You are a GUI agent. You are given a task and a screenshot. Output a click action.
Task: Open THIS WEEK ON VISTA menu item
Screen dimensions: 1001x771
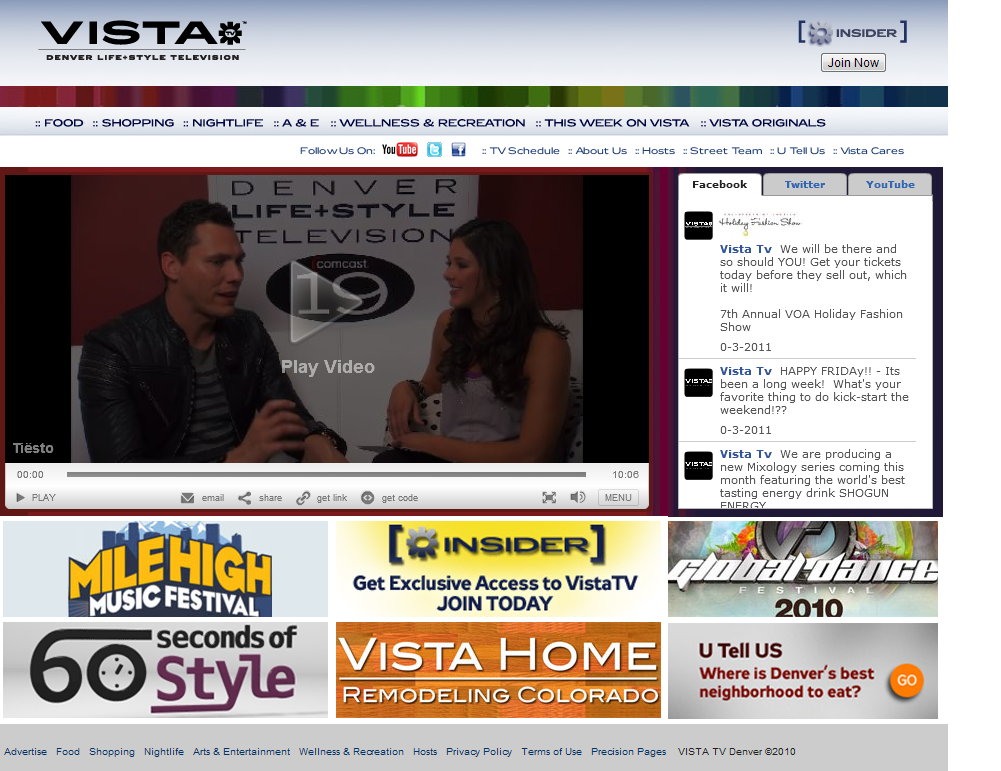click(x=612, y=123)
